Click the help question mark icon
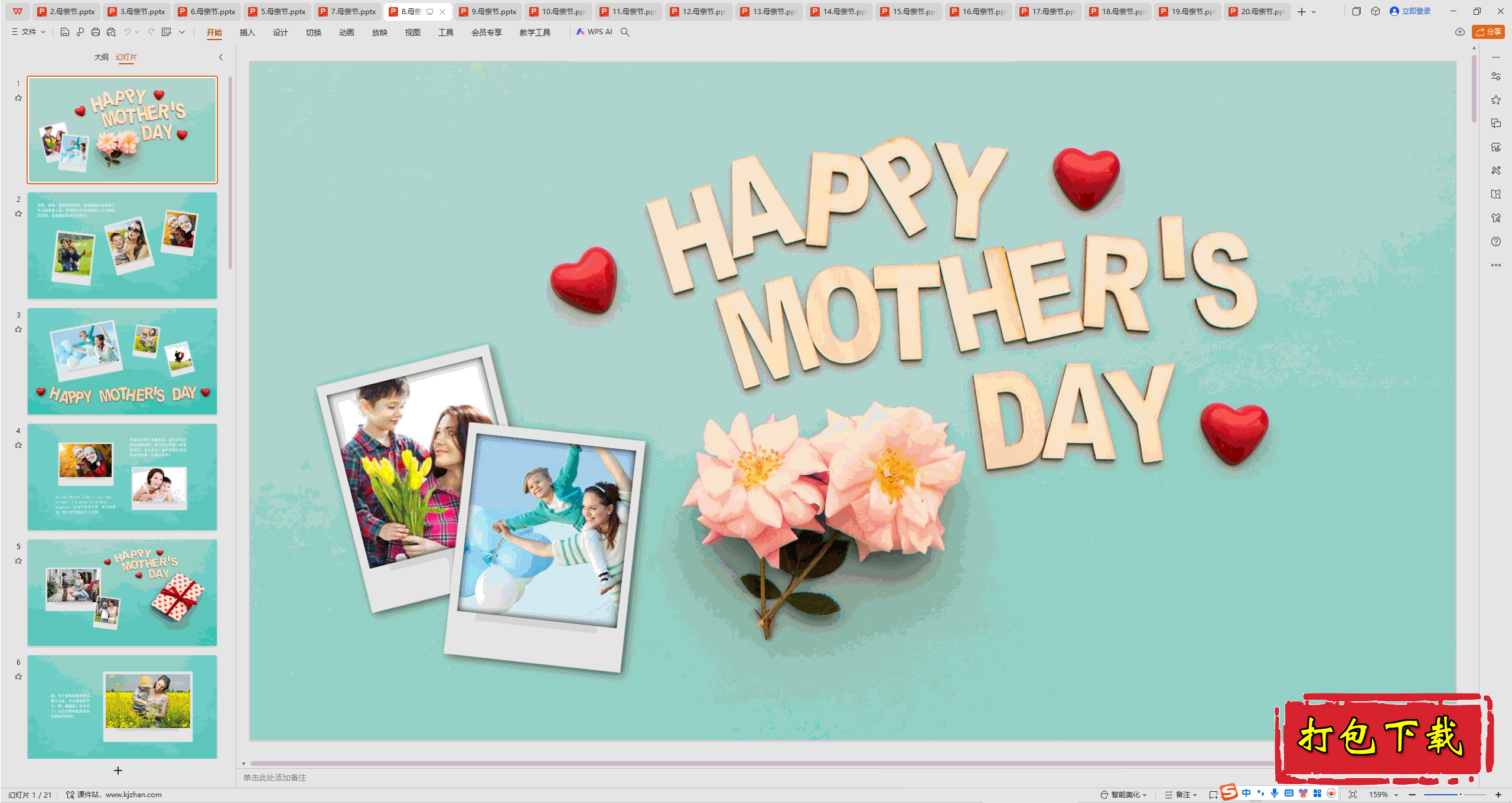1512x803 pixels. click(1496, 241)
